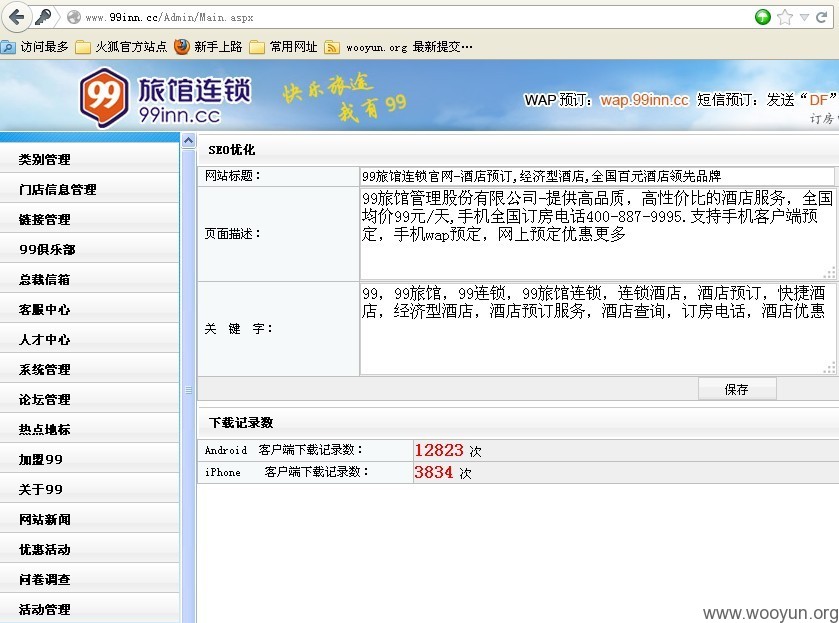
Task: Reload the page with the refresh icon
Action: [x=821, y=17]
